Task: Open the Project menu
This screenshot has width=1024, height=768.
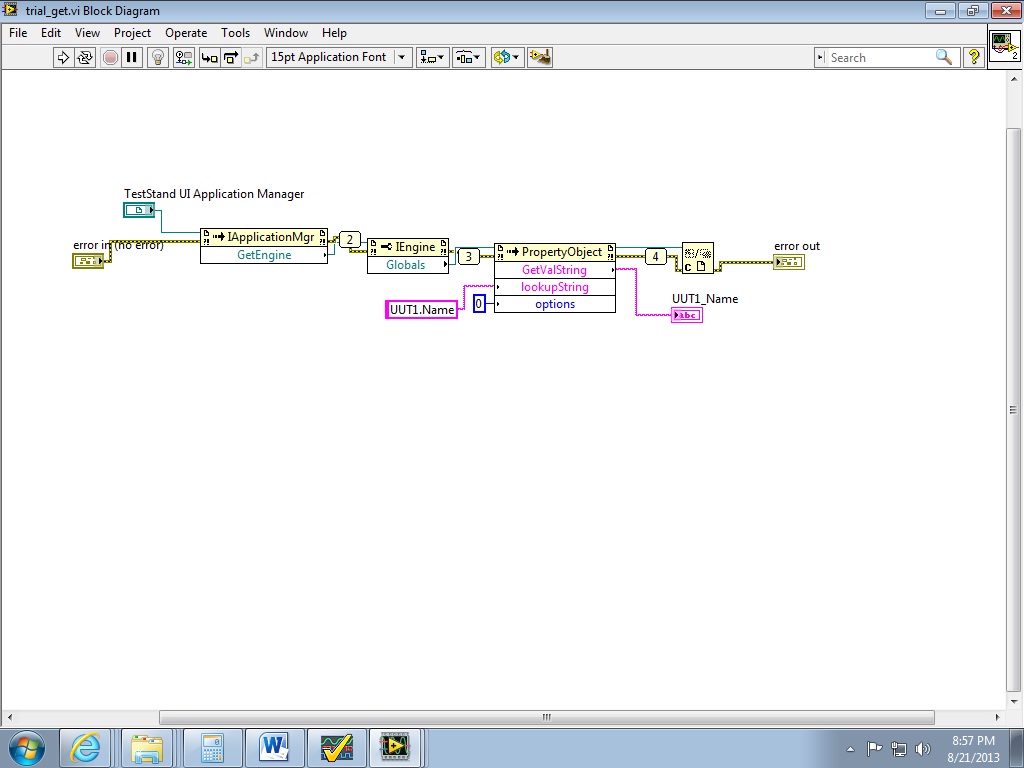Action: click(x=133, y=33)
